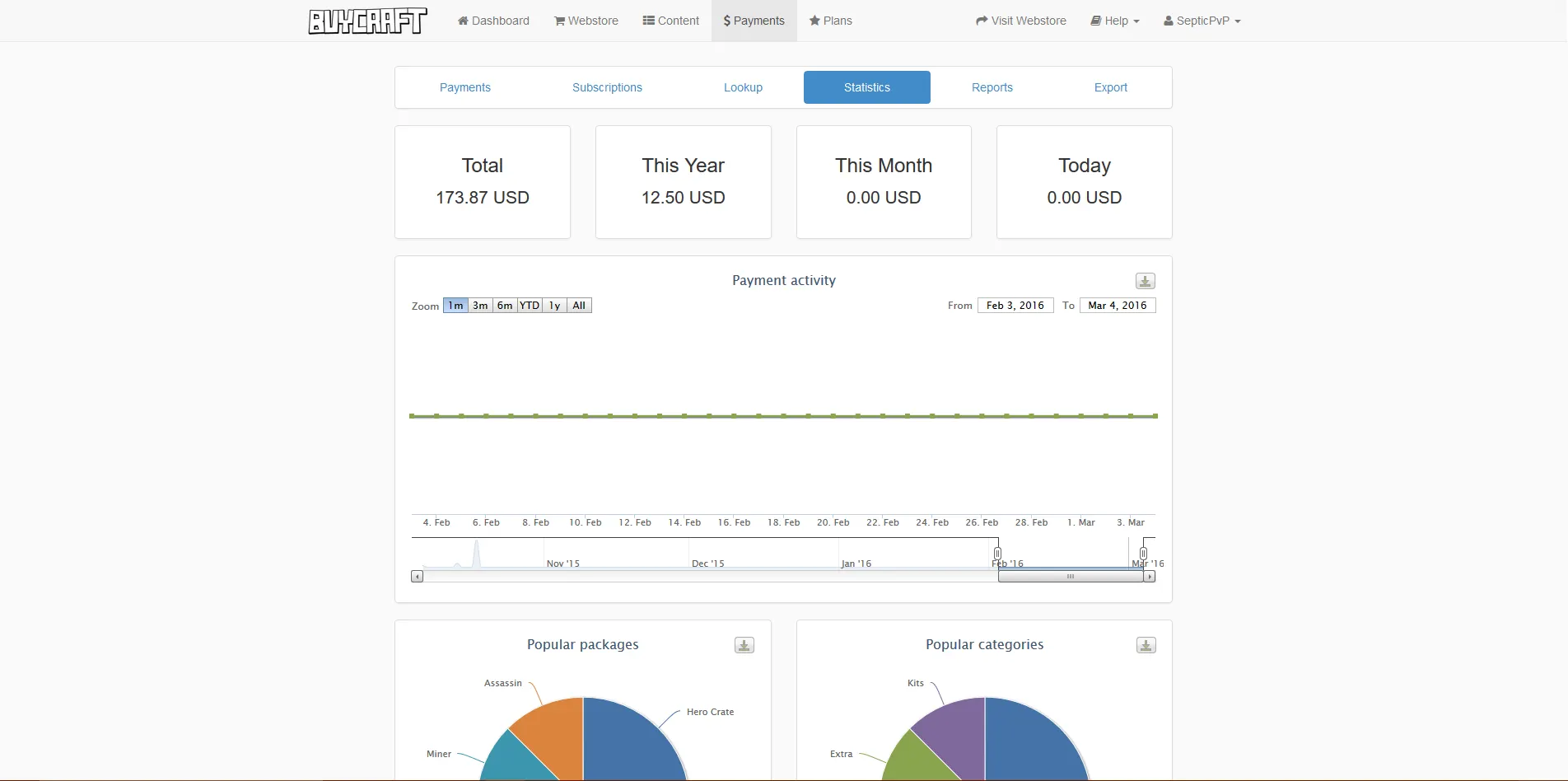Click the Popular packages heading

[583, 644]
